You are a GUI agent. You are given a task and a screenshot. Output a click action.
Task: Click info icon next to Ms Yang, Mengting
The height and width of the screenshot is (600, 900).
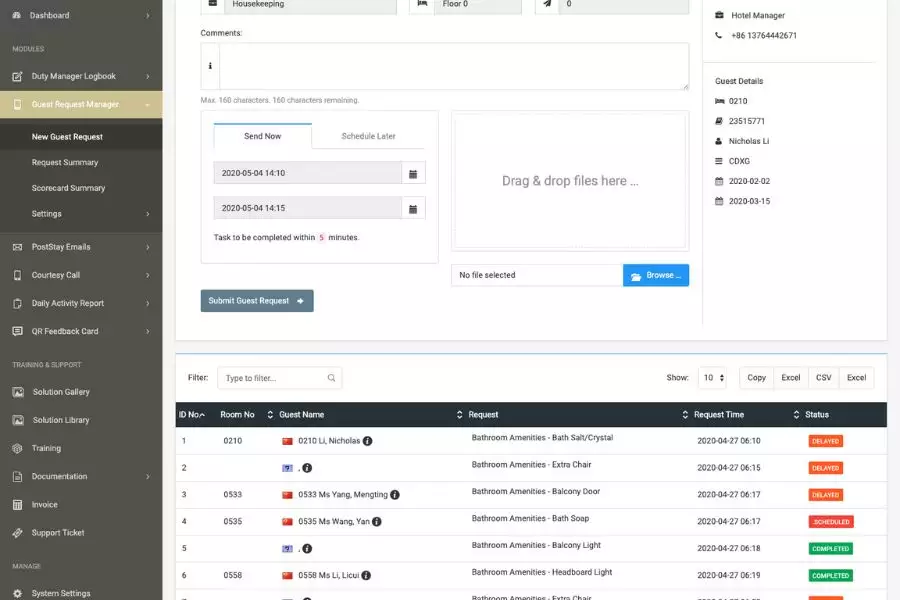coord(395,495)
